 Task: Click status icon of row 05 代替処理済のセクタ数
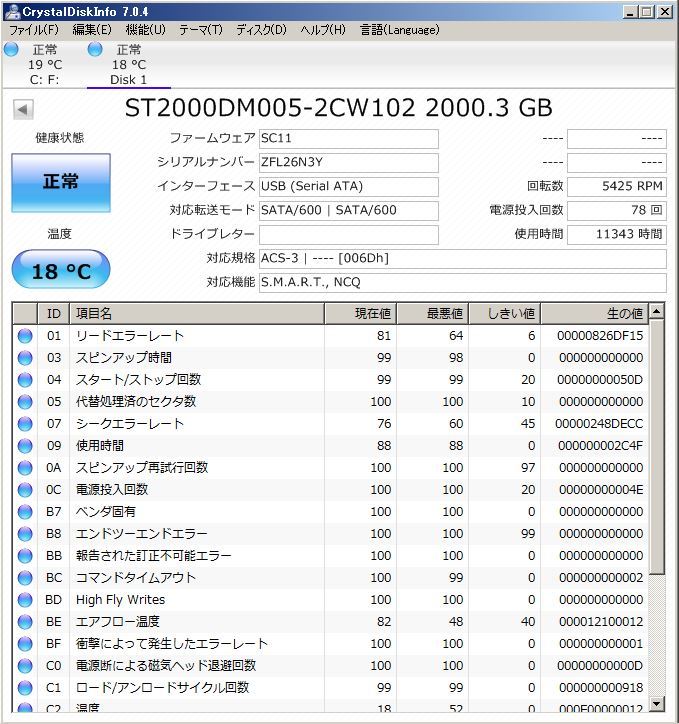click(25, 402)
